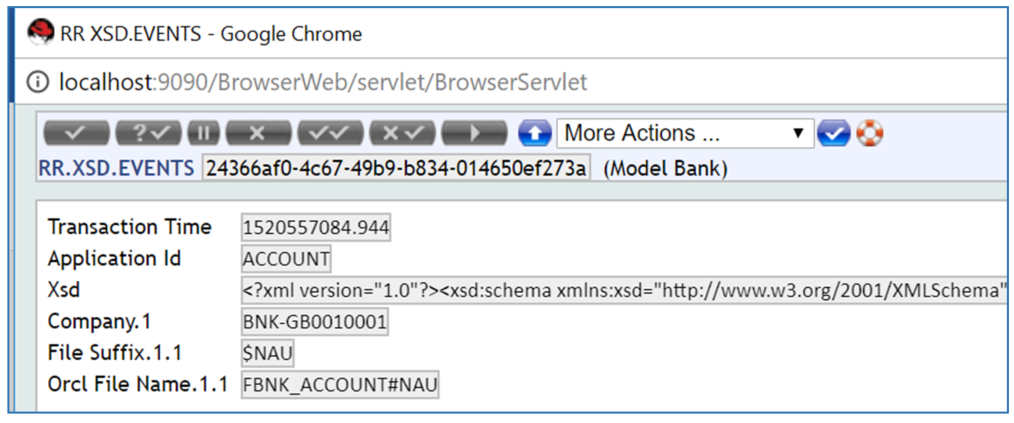Viewport: 1014px width, 423px height.
Task: Click the Transaction Time value field
Action: (x=316, y=227)
